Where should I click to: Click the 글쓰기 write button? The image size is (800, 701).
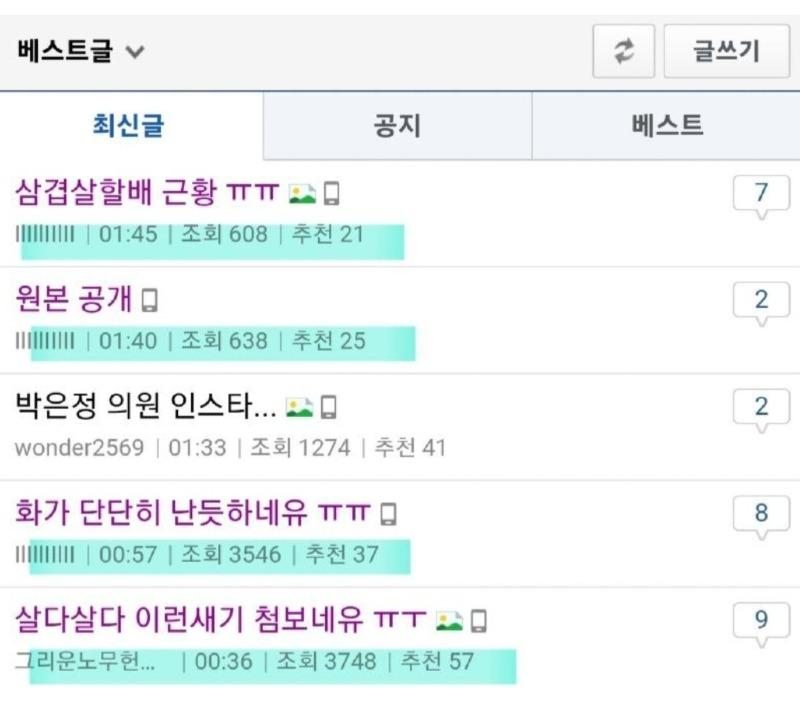click(x=727, y=52)
